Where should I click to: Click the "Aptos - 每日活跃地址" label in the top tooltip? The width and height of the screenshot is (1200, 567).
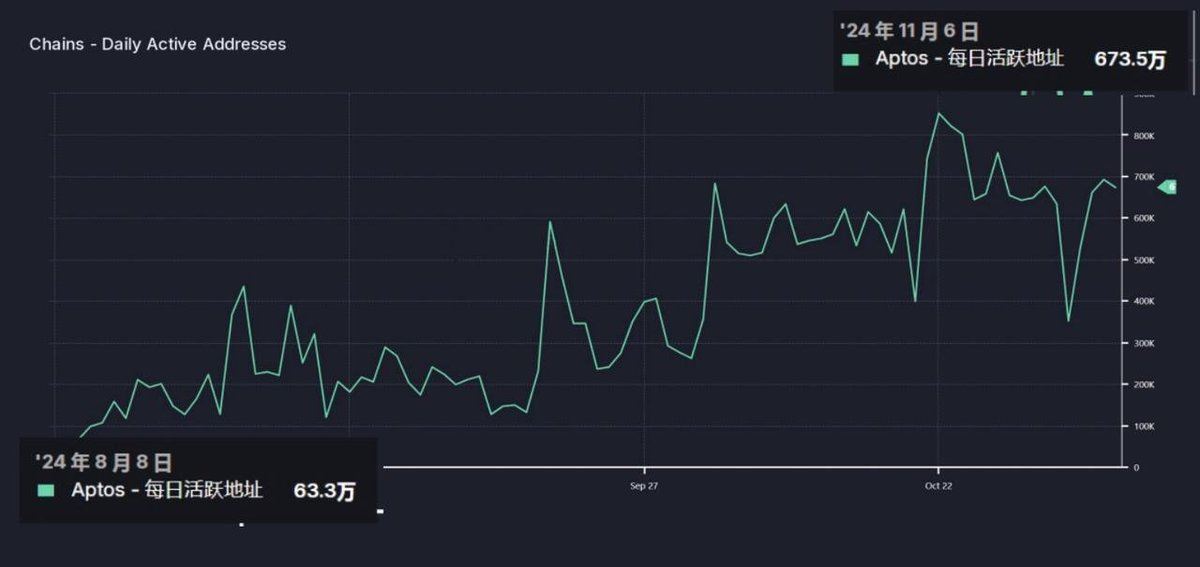tap(969, 59)
